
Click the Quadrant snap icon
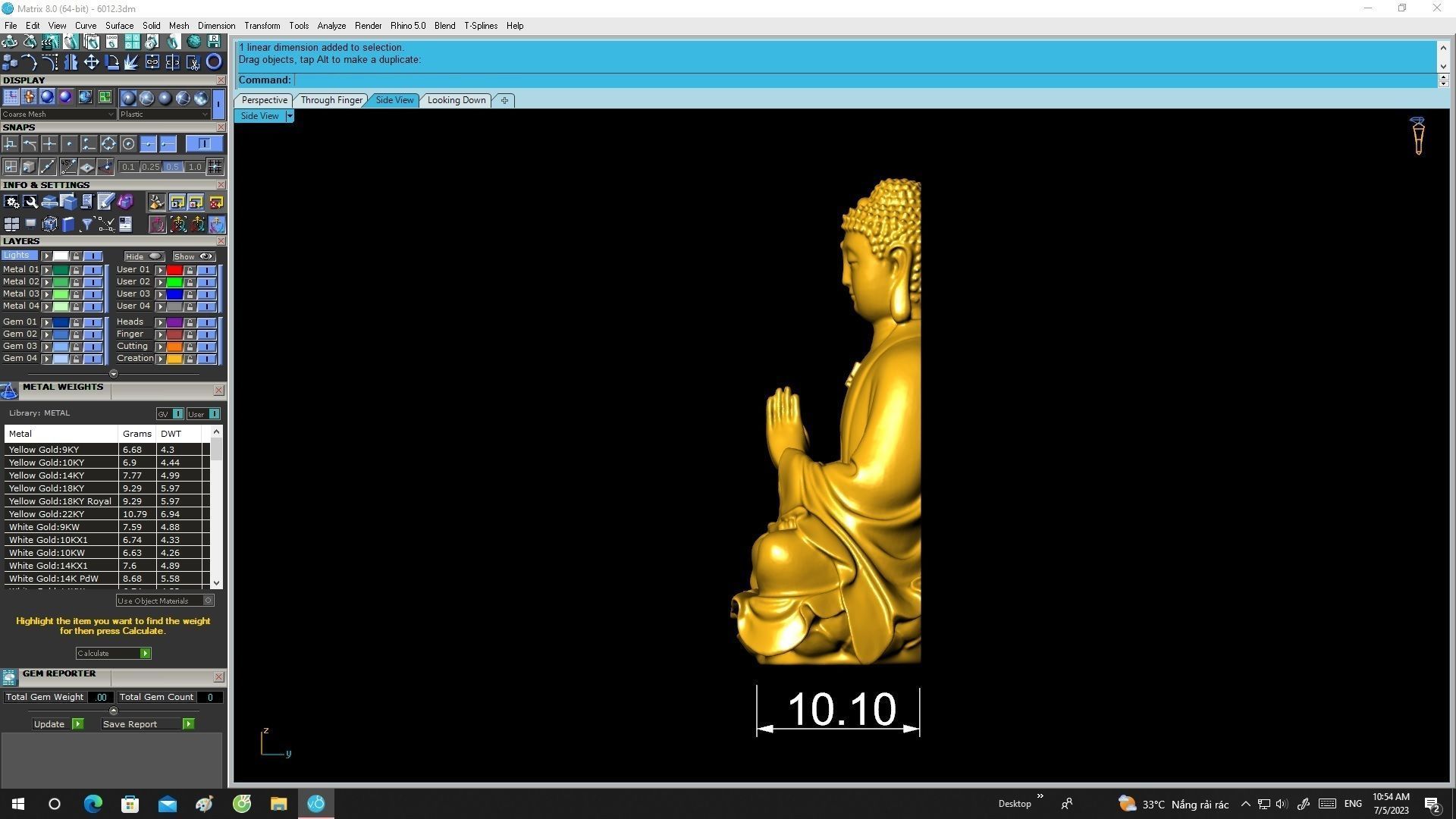[108, 144]
